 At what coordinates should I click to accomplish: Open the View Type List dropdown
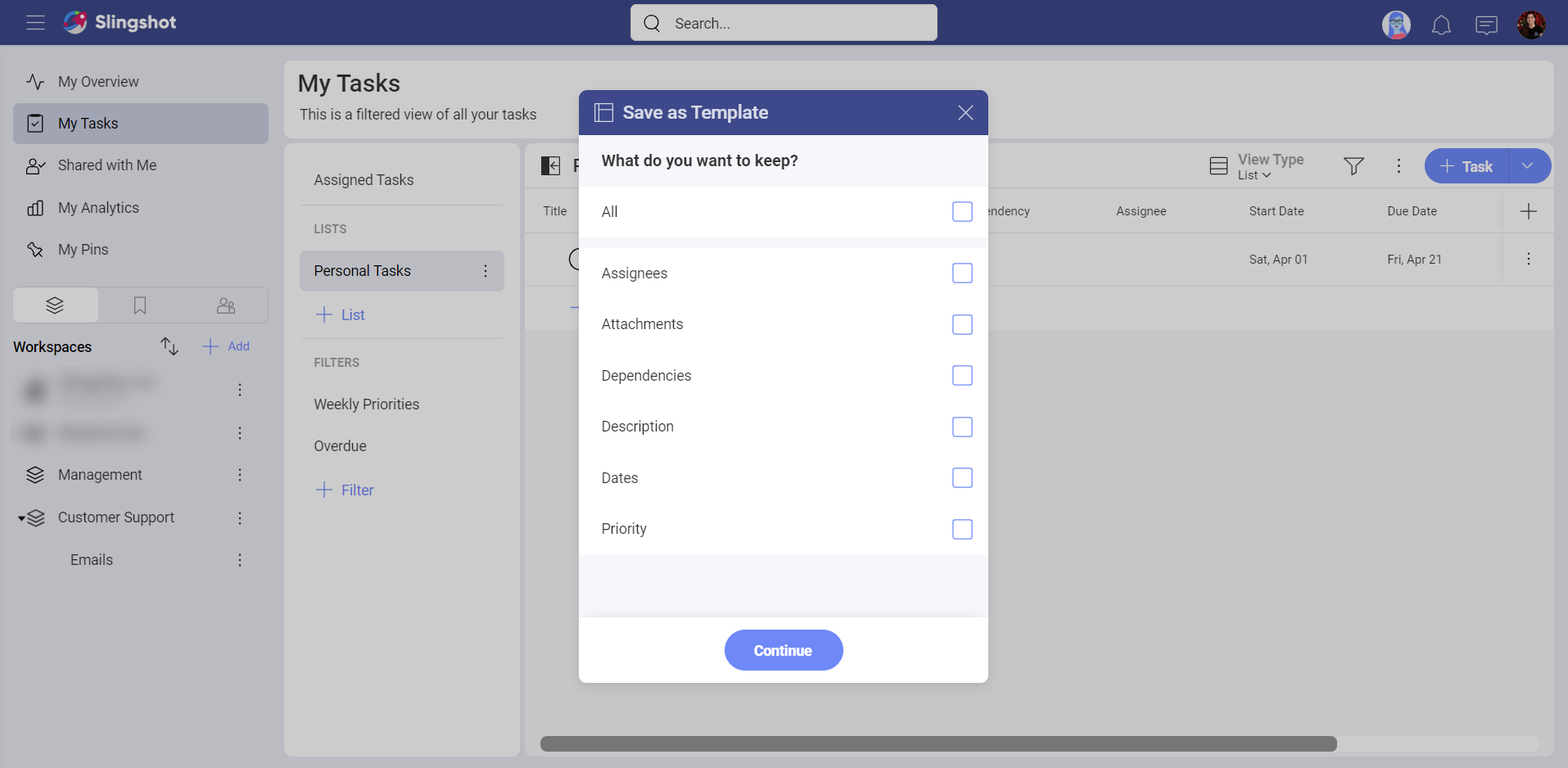coord(1254,174)
